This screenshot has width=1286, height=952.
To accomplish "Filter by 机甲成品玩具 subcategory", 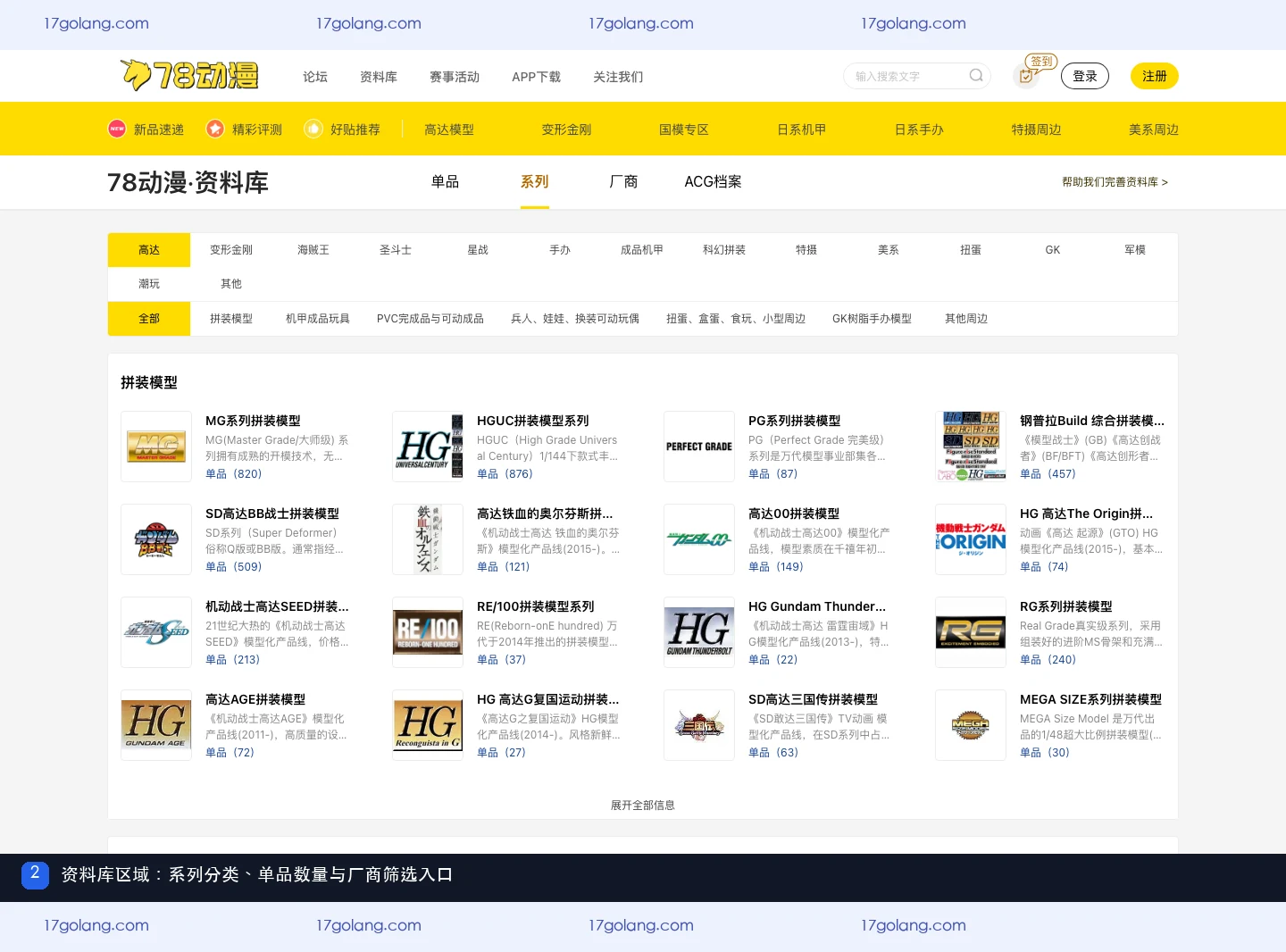I will point(318,319).
